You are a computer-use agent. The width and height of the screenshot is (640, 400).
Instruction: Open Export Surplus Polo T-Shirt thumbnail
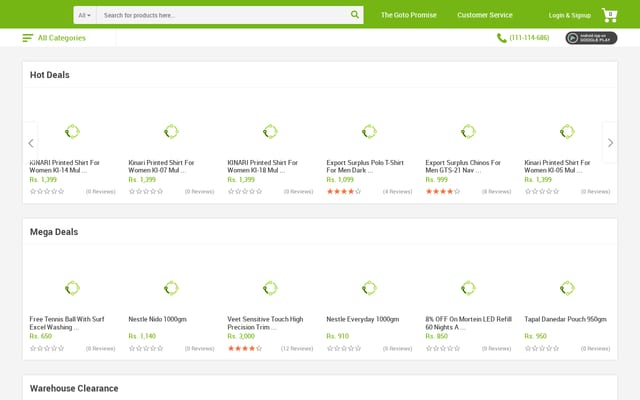coord(369,131)
